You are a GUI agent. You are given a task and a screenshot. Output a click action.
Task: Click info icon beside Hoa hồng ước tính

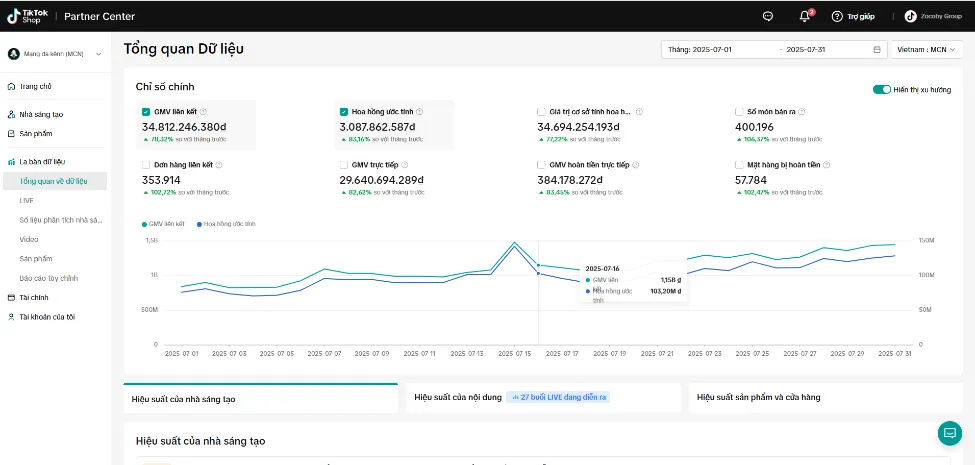pos(419,112)
